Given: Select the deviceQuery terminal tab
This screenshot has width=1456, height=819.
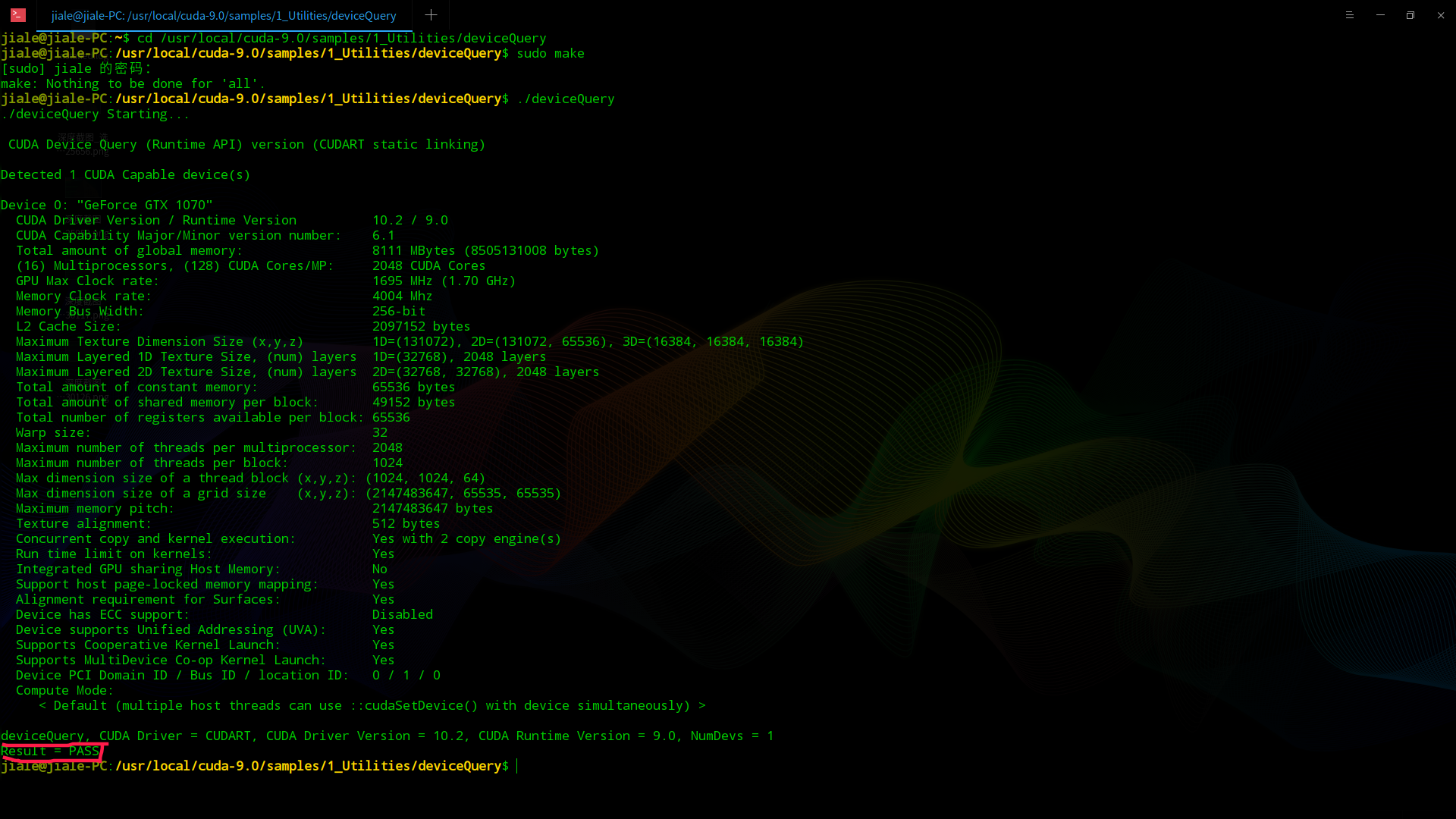Looking at the screenshot, I should point(224,15).
